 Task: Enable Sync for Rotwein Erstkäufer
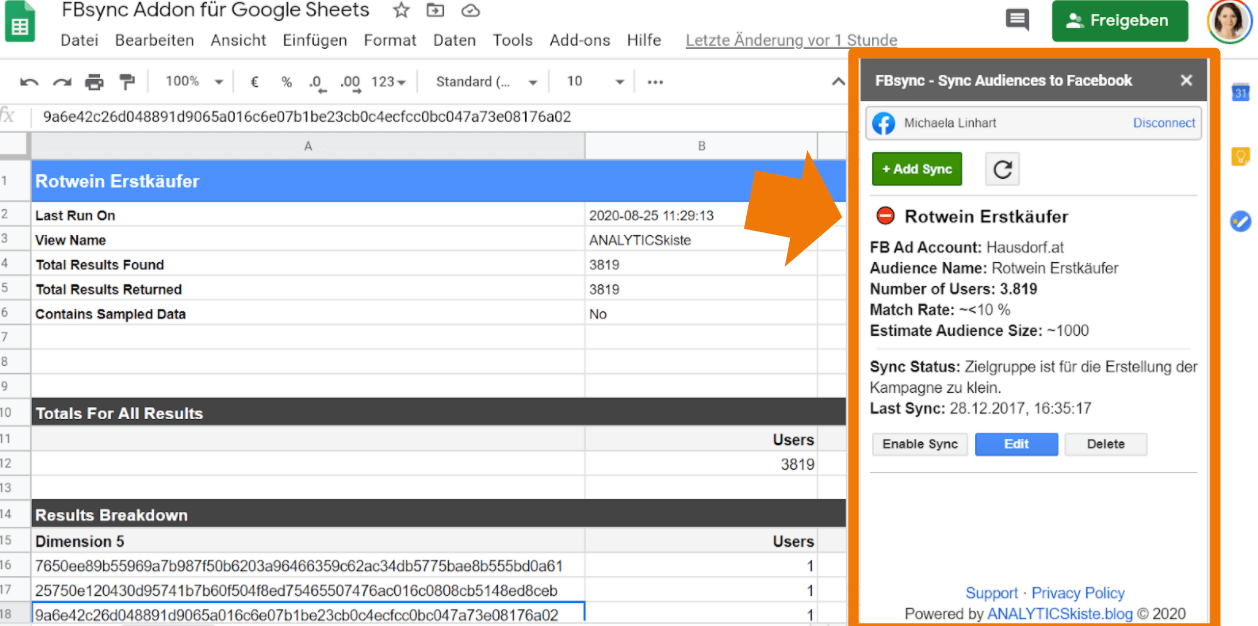(x=919, y=444)
